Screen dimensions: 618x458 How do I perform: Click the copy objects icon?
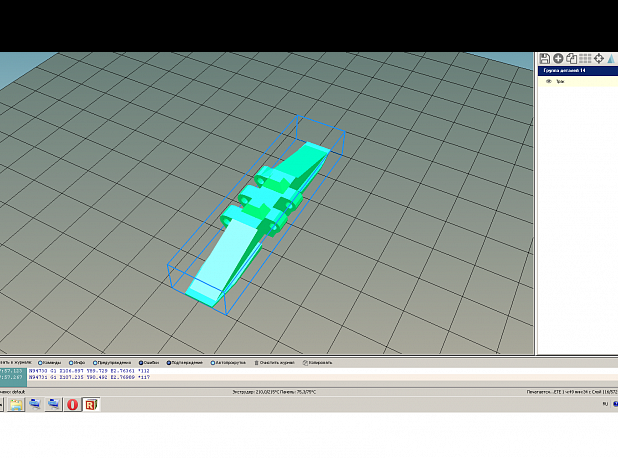coord(571,58)
